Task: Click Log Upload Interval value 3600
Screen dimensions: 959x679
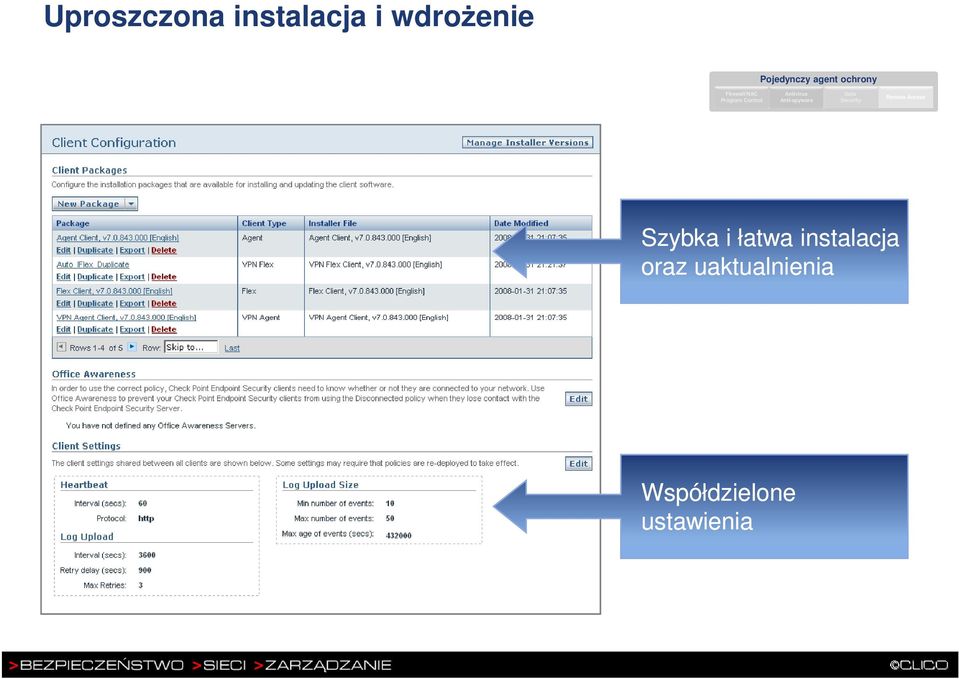Action: point(147,555)
